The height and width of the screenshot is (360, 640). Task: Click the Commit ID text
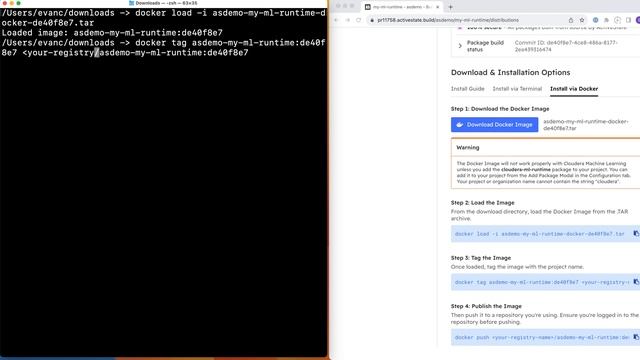pyautogui.click(x=566, y=46)
